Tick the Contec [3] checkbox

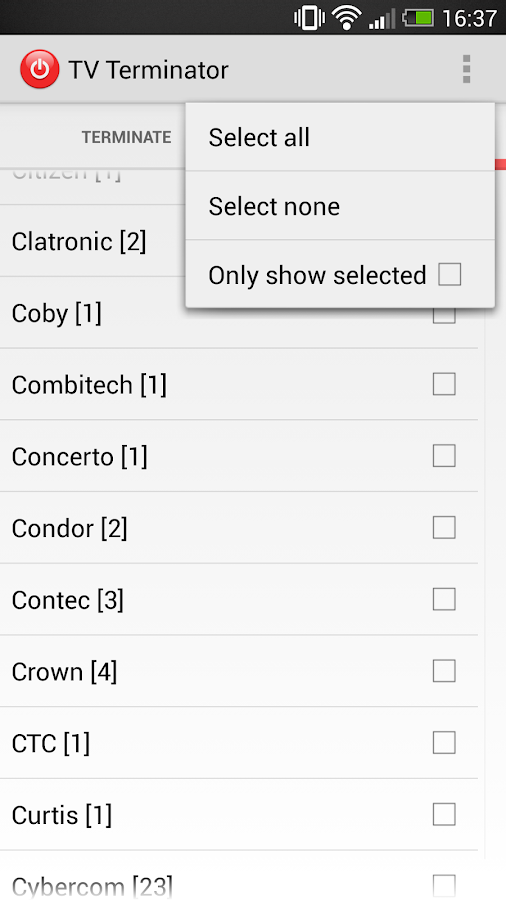click(444, 600)
